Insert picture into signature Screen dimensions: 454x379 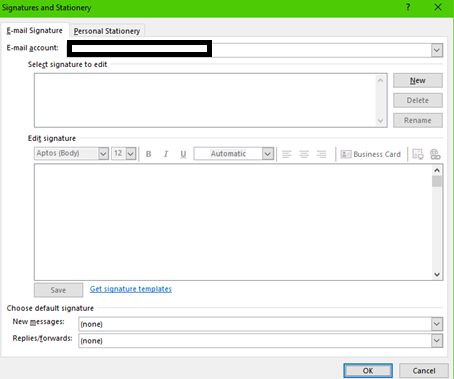click(x=418, y=154)
